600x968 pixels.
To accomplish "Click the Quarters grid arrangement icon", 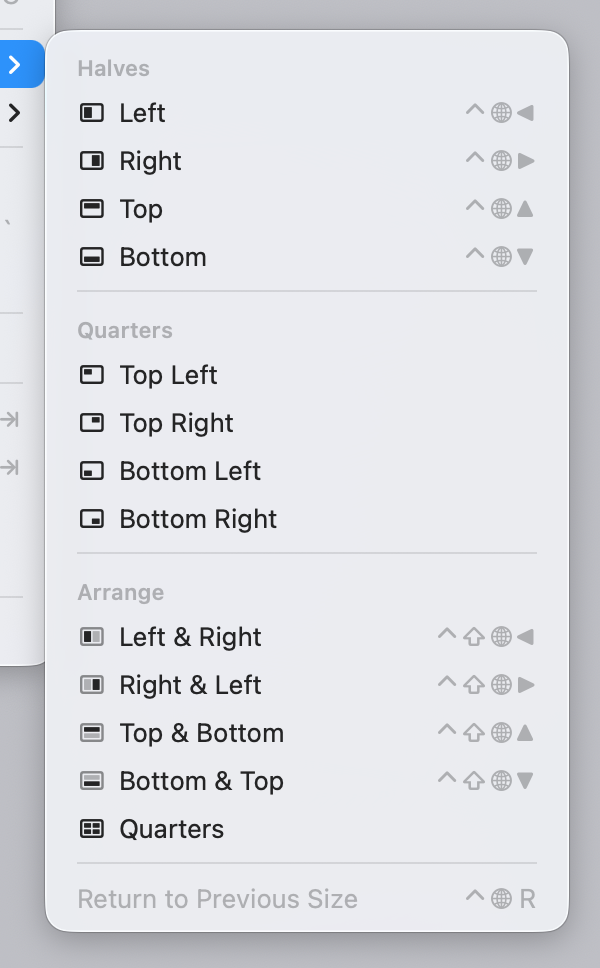I will click(x=92, y=829).
